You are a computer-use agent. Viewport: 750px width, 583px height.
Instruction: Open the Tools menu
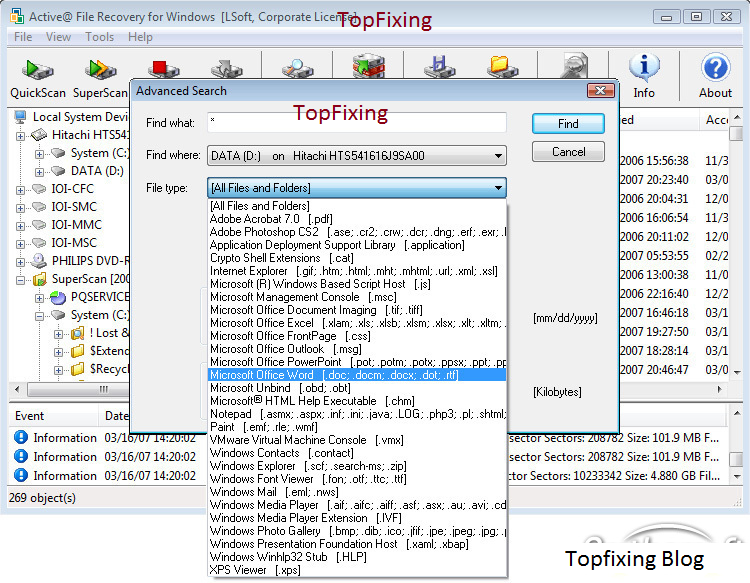[99, 37]
